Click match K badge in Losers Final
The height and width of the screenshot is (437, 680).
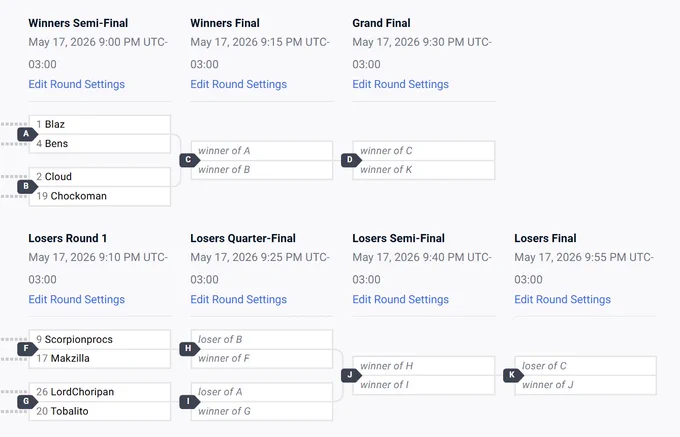point(513,375)
